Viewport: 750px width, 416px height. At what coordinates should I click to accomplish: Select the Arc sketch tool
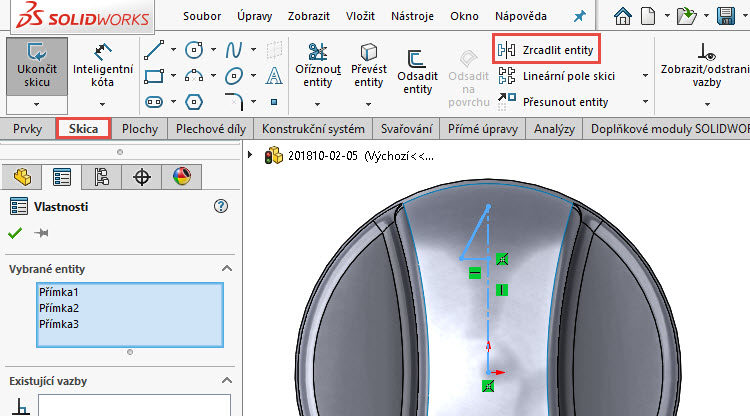[x=194, y=76]
